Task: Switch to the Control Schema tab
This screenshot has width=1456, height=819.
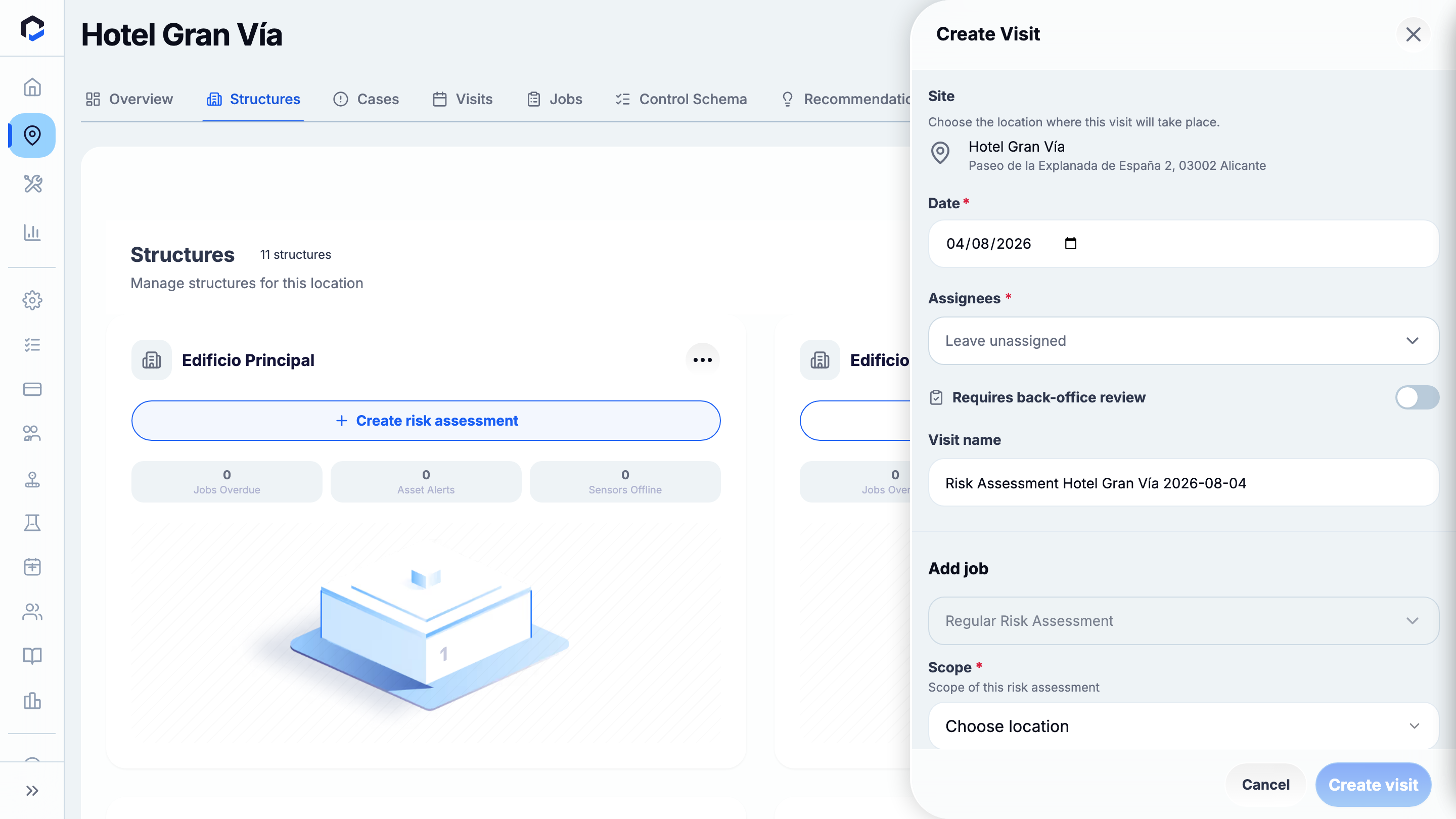Action: click(x=681, y=100)
